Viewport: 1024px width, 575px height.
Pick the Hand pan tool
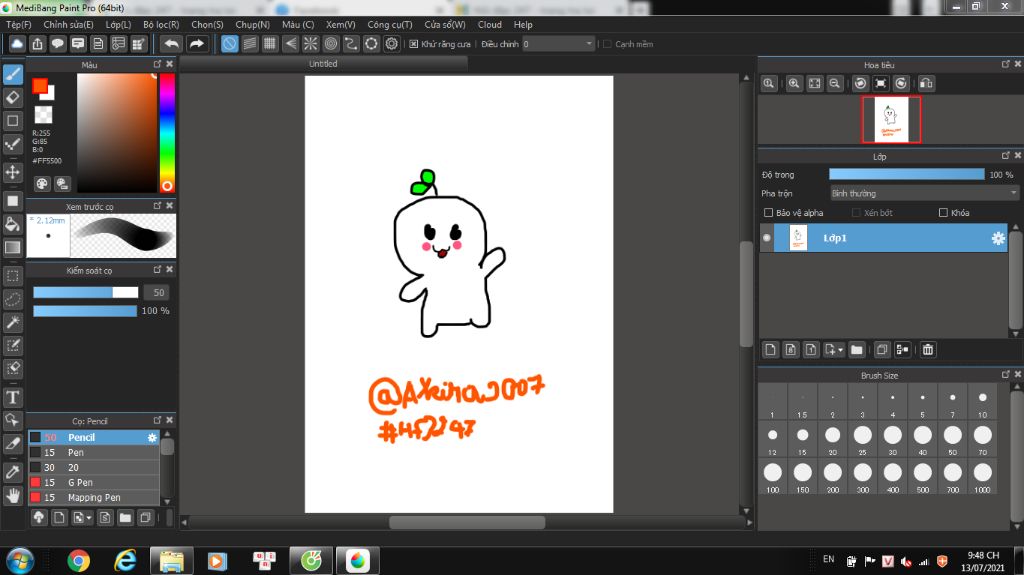(13, 495)
